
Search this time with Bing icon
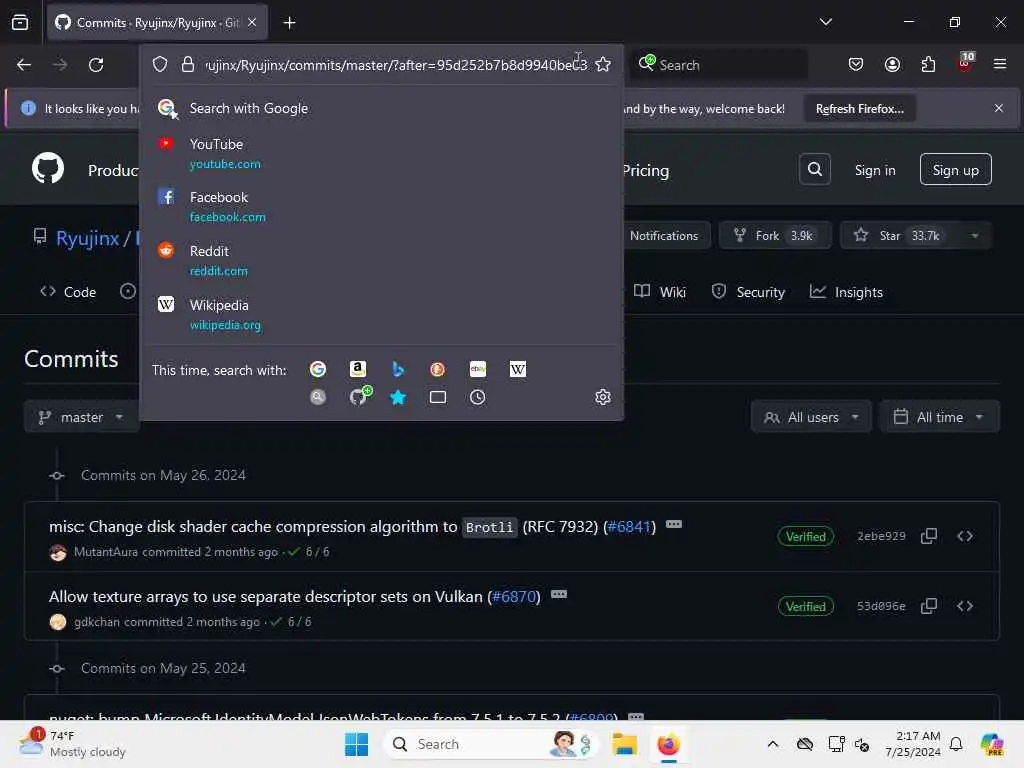[398, 370]
